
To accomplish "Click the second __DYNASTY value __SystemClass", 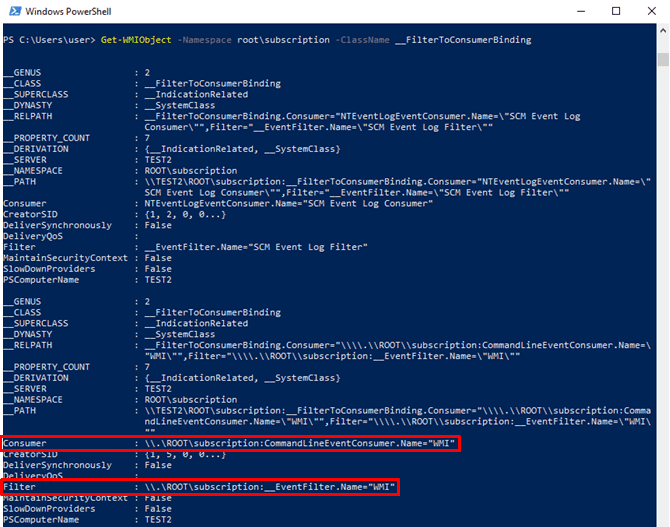I will point(180,334).
